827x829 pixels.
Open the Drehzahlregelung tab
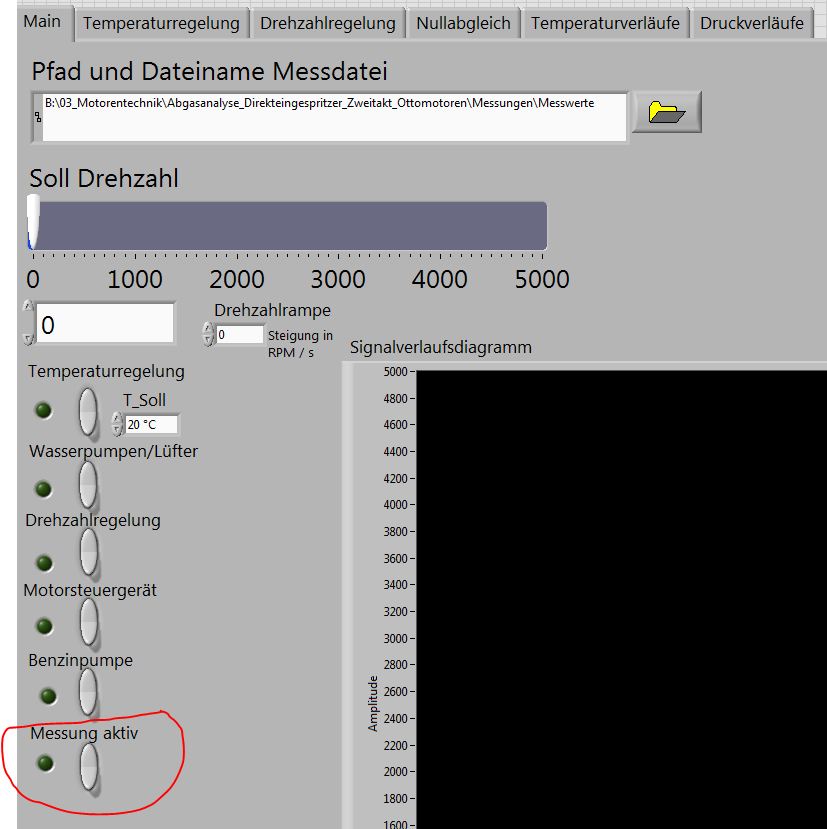point(328,23)
